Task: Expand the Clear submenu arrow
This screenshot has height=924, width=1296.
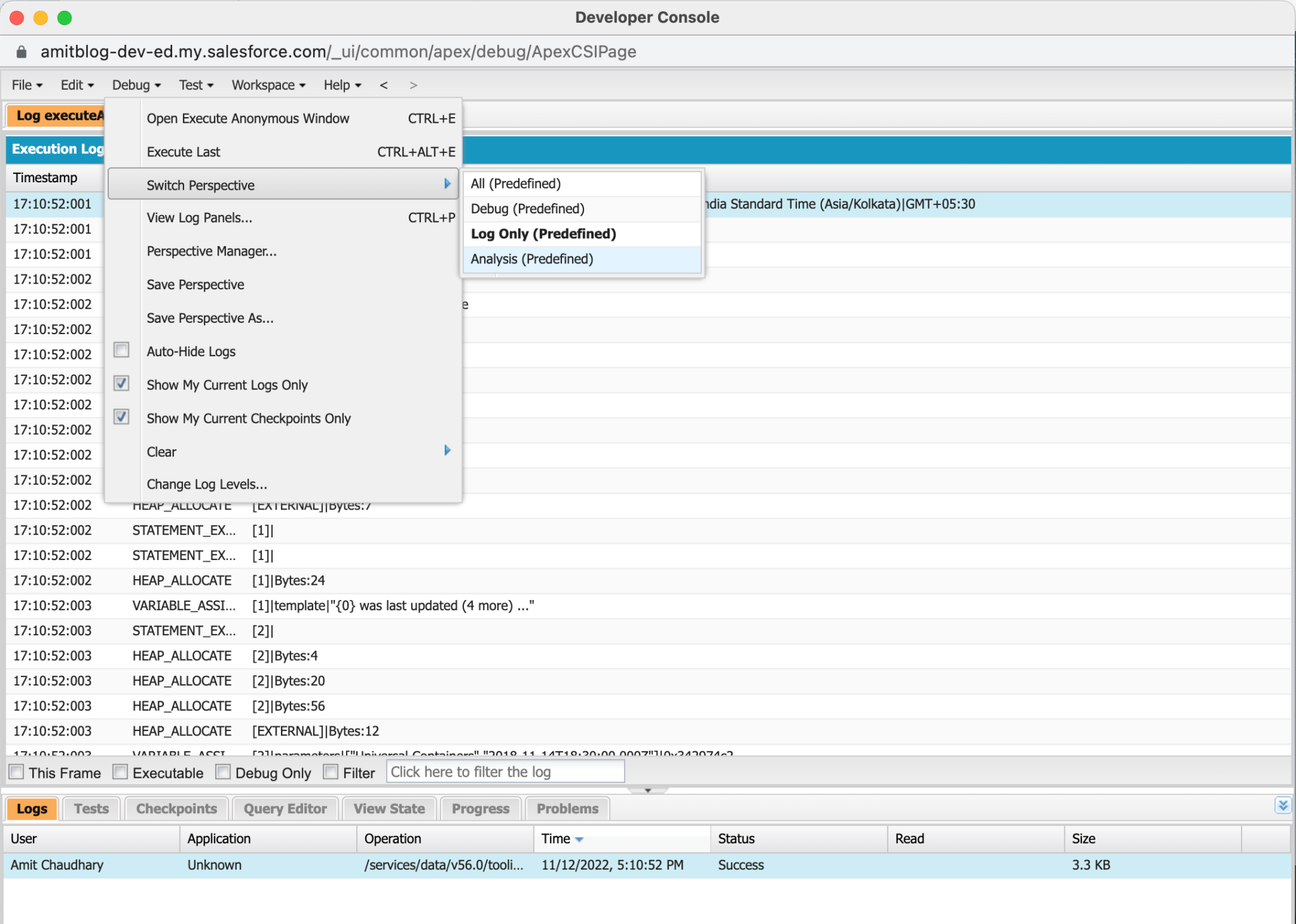Action: click(x=447, y=451)
